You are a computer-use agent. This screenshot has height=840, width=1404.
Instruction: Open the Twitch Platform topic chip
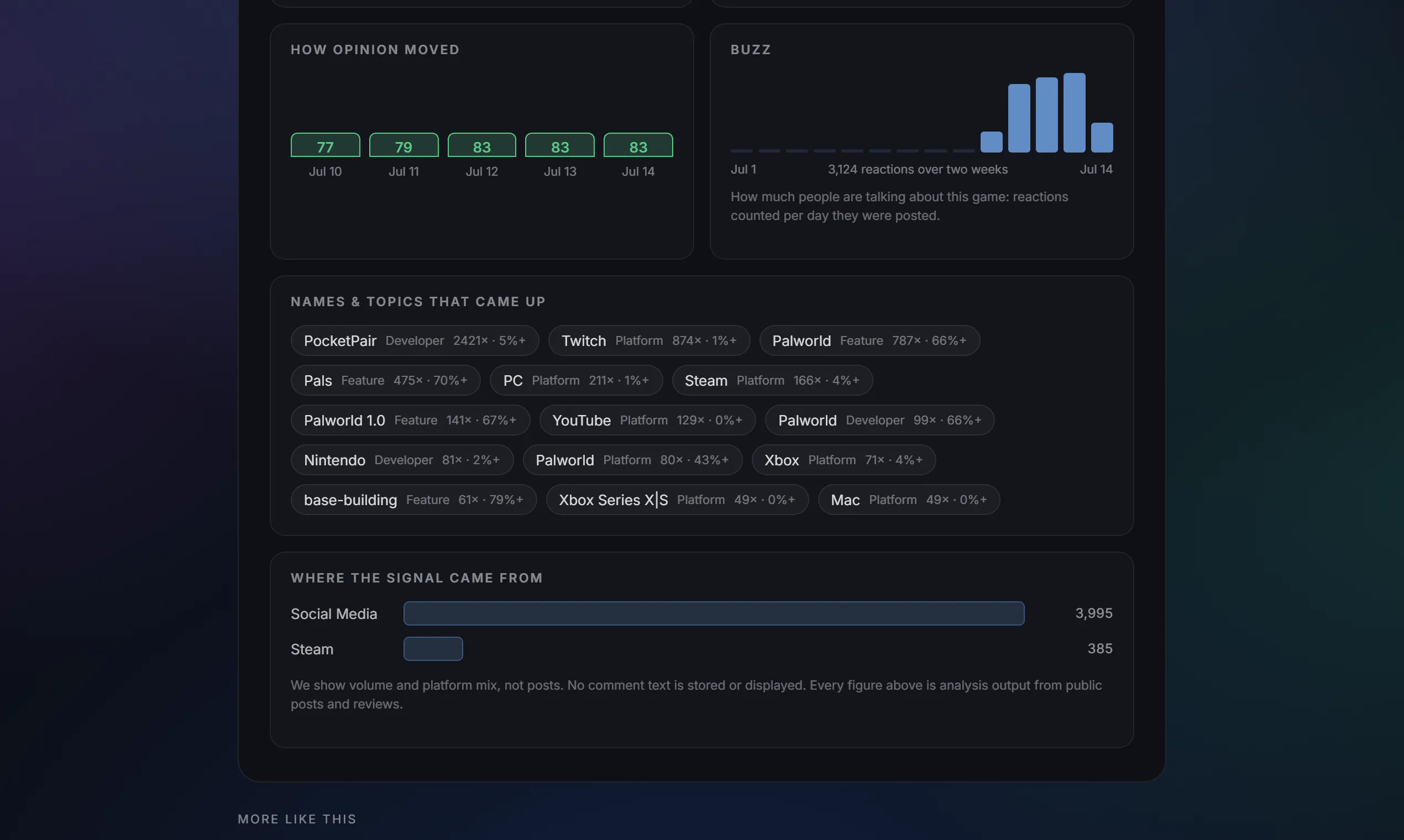click(x=649, y=340)
